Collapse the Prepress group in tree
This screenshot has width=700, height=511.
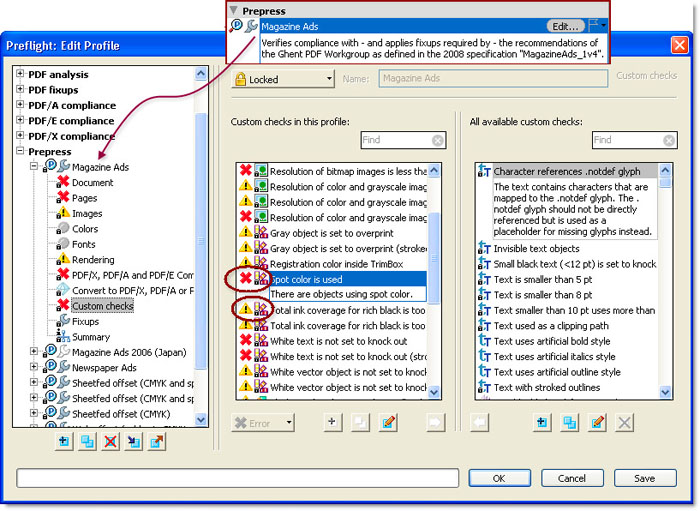click(21, 152)
